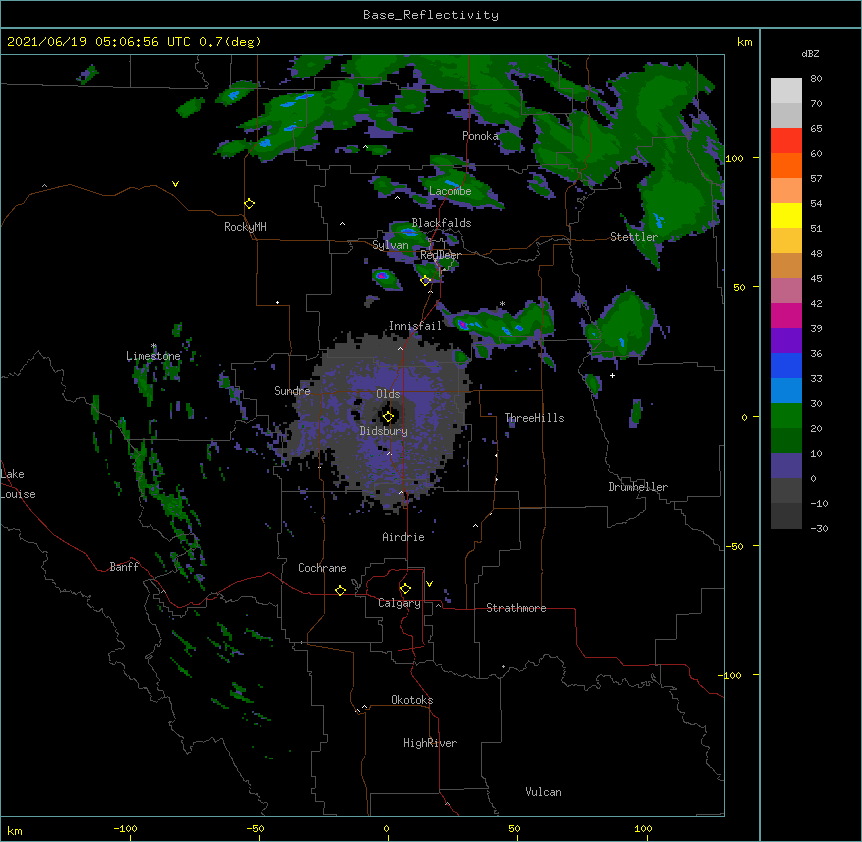Select the yellow diamond radar site at Olds

[x=388, y=416]
